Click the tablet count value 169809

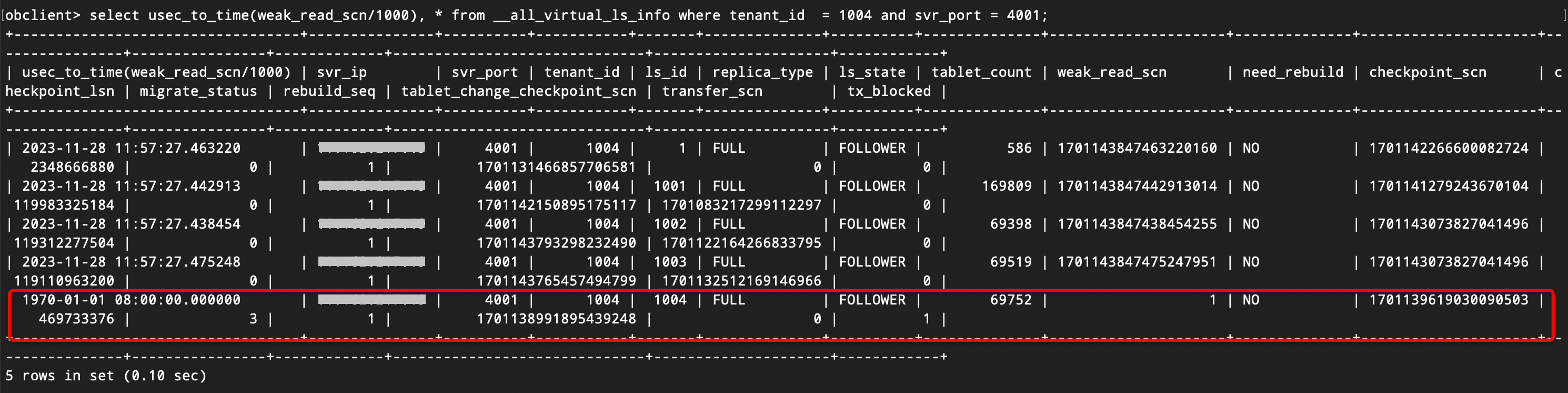1007,186
